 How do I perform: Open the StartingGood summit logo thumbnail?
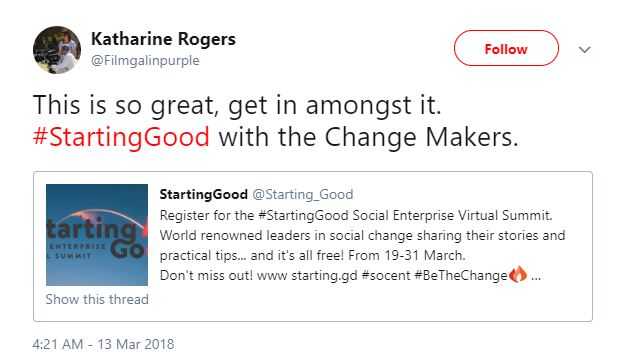[97, 235]
